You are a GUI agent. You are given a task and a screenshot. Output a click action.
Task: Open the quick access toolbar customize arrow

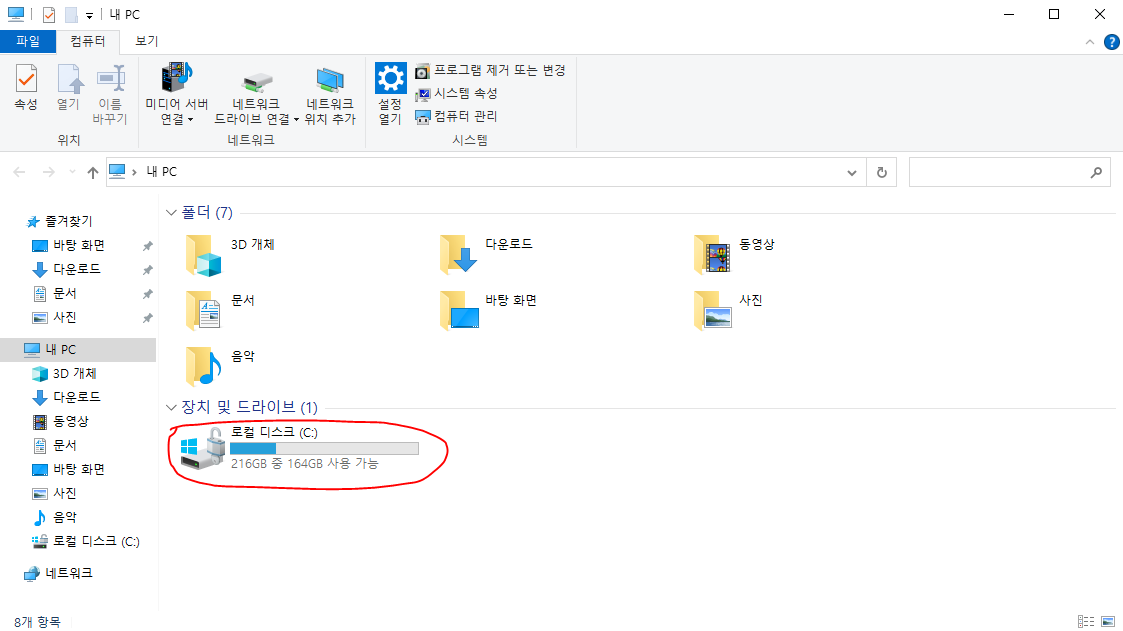tap(90, 15)
